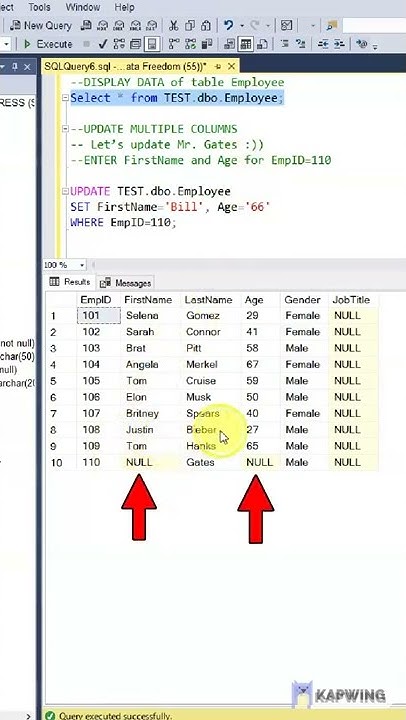Parse the query with checkmark icon
This screenshot has width=406, height=720.
tap(103, 45)
